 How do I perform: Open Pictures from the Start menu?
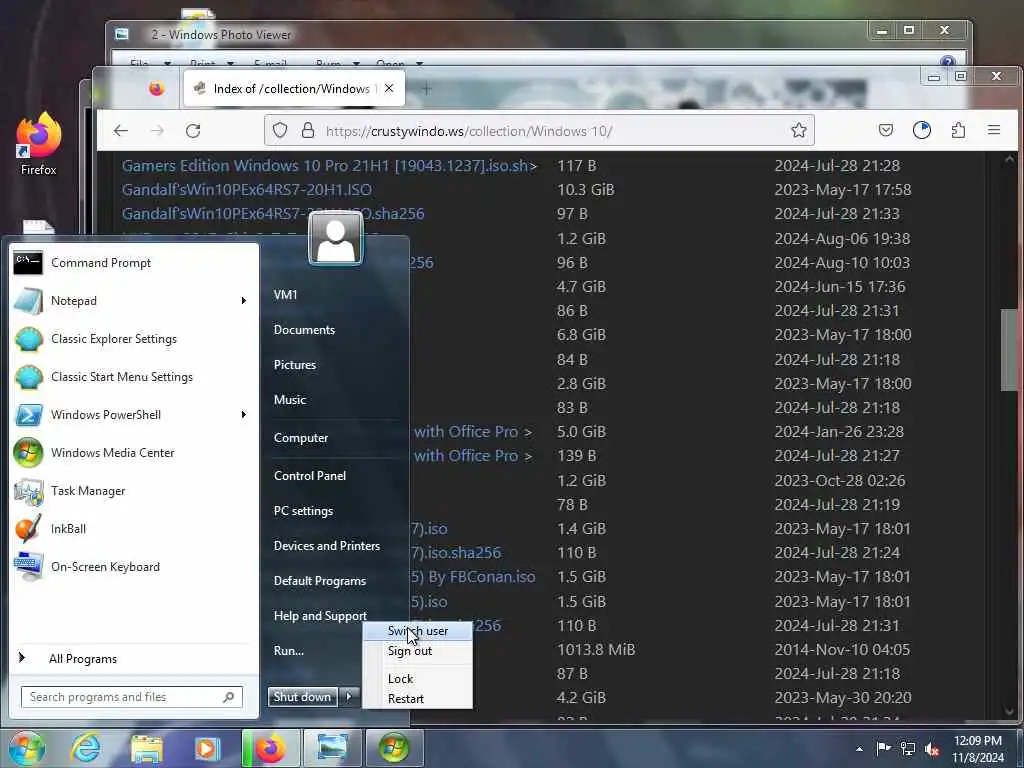(x=295, y=365)
